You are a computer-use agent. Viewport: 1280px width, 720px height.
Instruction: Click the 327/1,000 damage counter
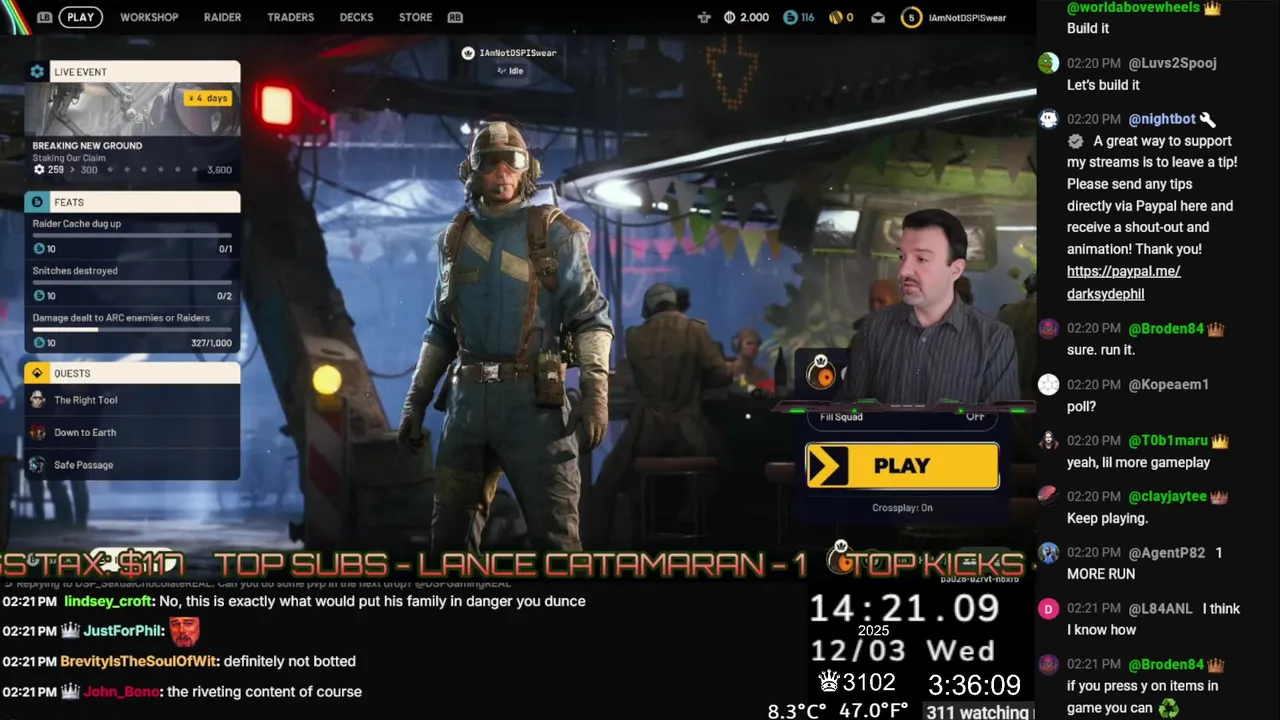211,343
